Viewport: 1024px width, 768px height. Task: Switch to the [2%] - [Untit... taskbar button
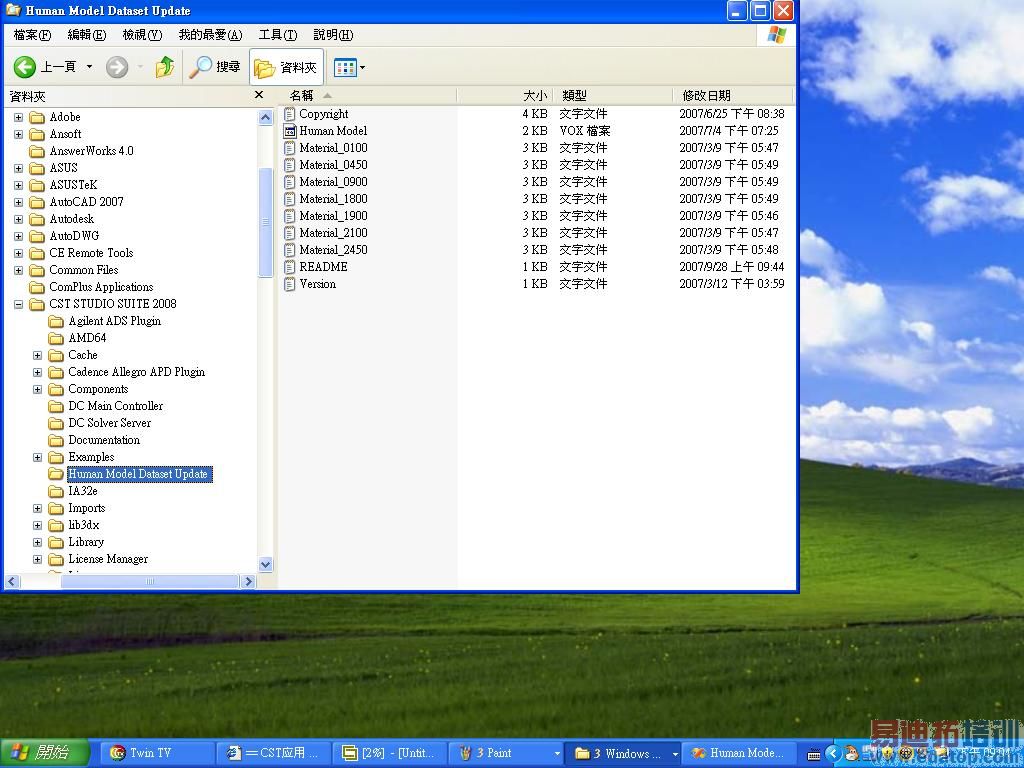389,753
